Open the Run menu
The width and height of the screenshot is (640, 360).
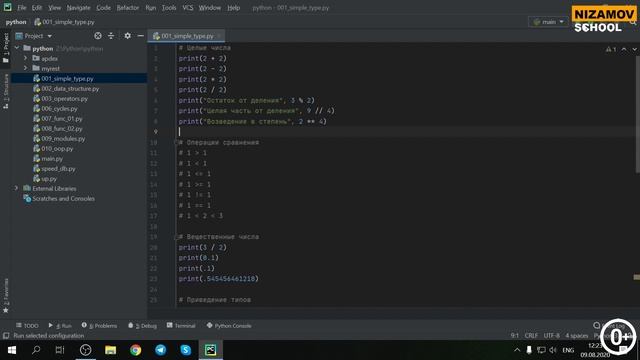tap(151, 8)
